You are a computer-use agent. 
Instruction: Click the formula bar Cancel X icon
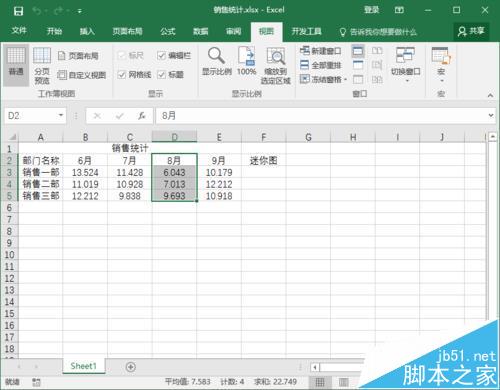97,116
